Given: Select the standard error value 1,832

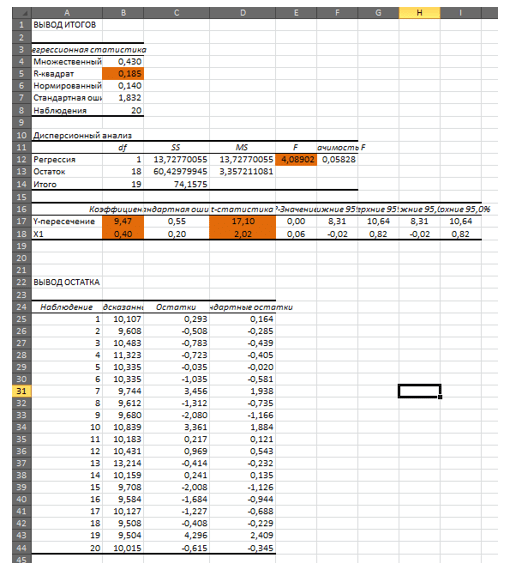Looking at the screenshot, I should coord(123,98).
